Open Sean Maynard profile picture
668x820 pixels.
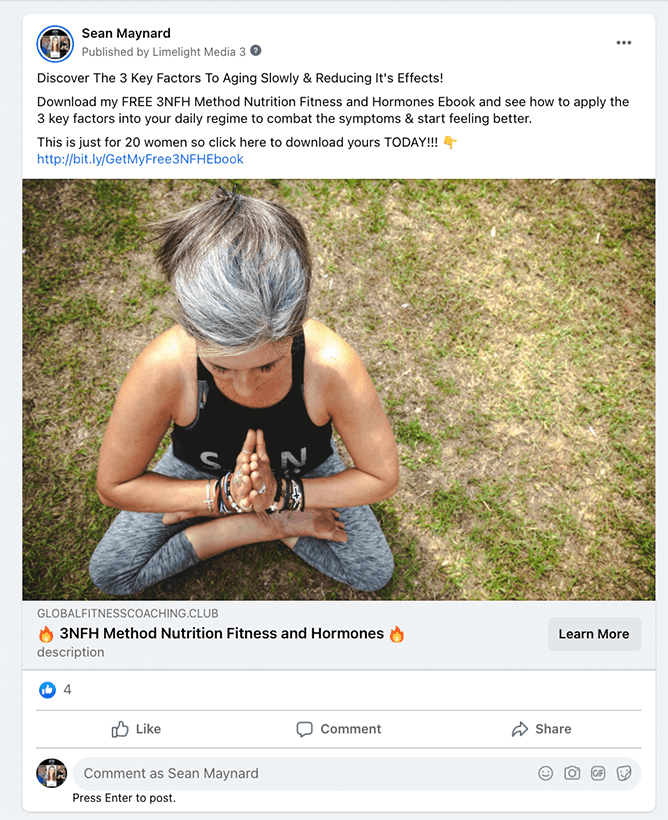55,43
